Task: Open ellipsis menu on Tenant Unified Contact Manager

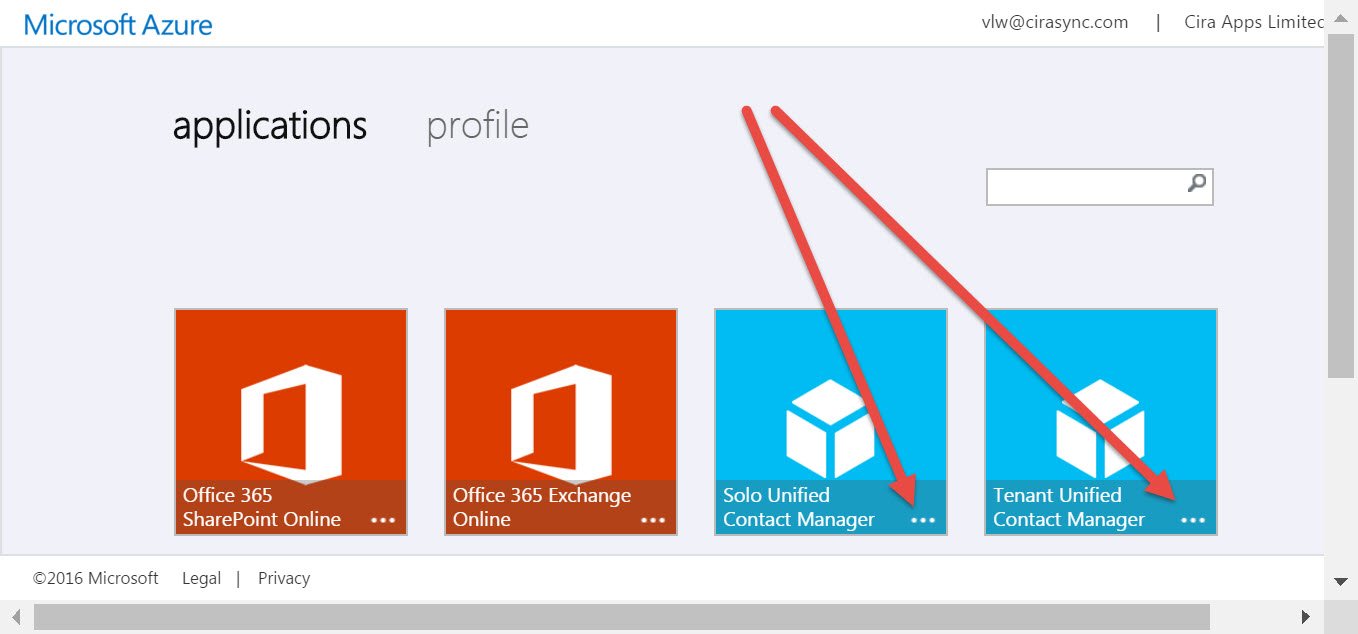Action: 1193,520
